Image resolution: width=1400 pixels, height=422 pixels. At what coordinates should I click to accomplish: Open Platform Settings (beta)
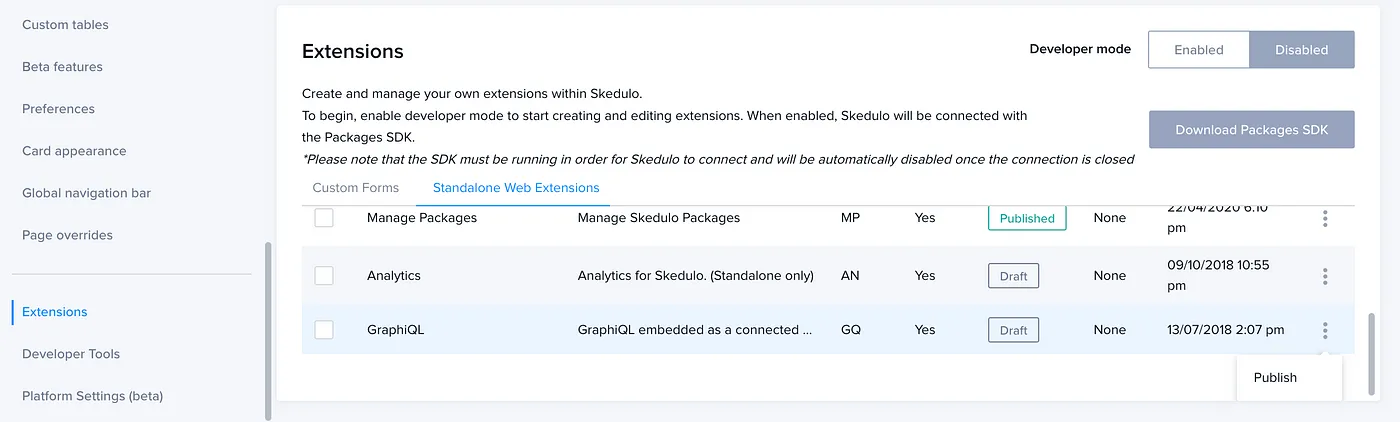92,396
